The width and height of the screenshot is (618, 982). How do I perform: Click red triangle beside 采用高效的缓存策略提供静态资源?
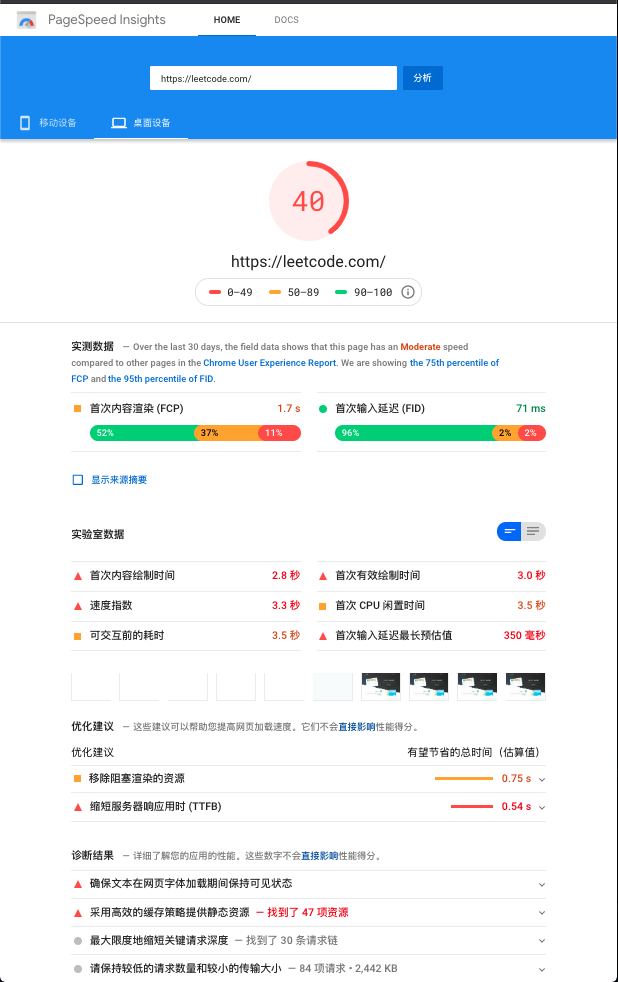click(78, 913)
